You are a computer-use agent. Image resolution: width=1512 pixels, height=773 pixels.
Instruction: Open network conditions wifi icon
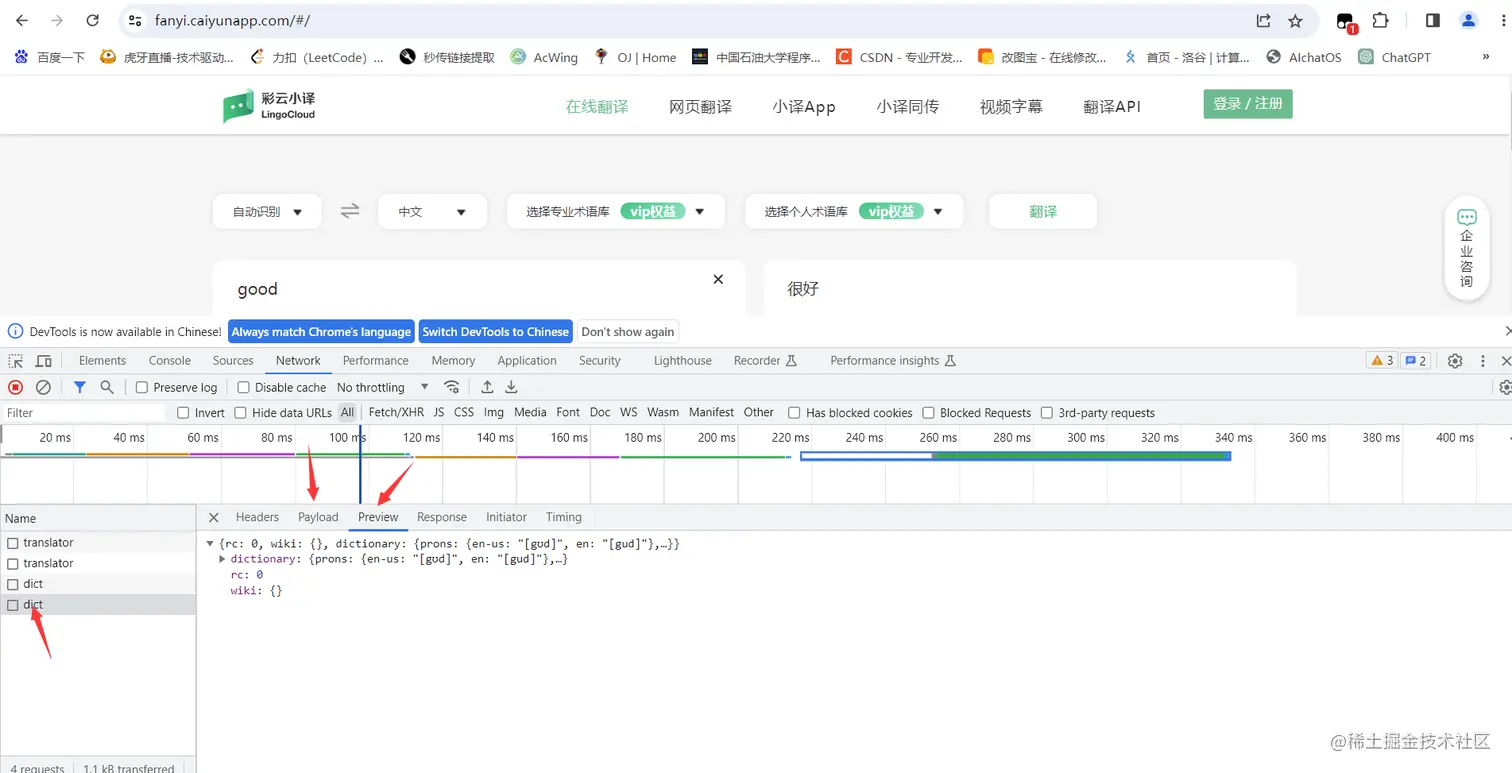tap(452, 387)
